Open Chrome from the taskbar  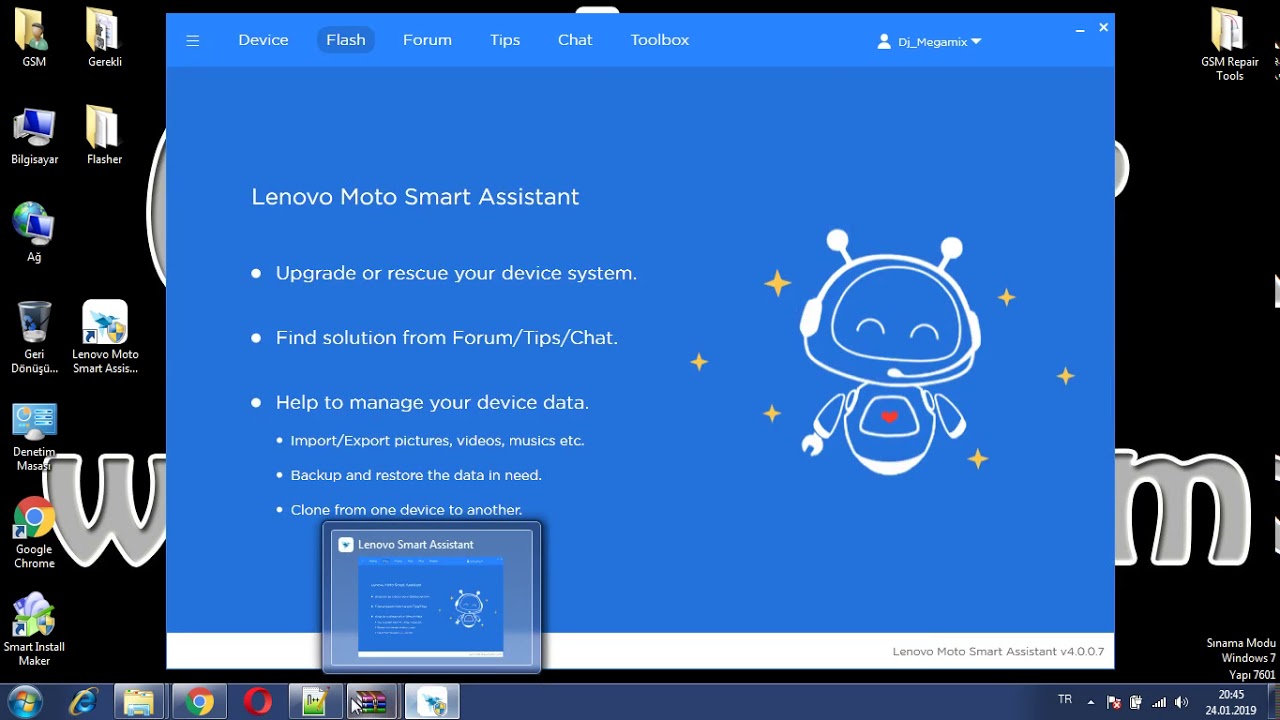click(x=199, y=702)
